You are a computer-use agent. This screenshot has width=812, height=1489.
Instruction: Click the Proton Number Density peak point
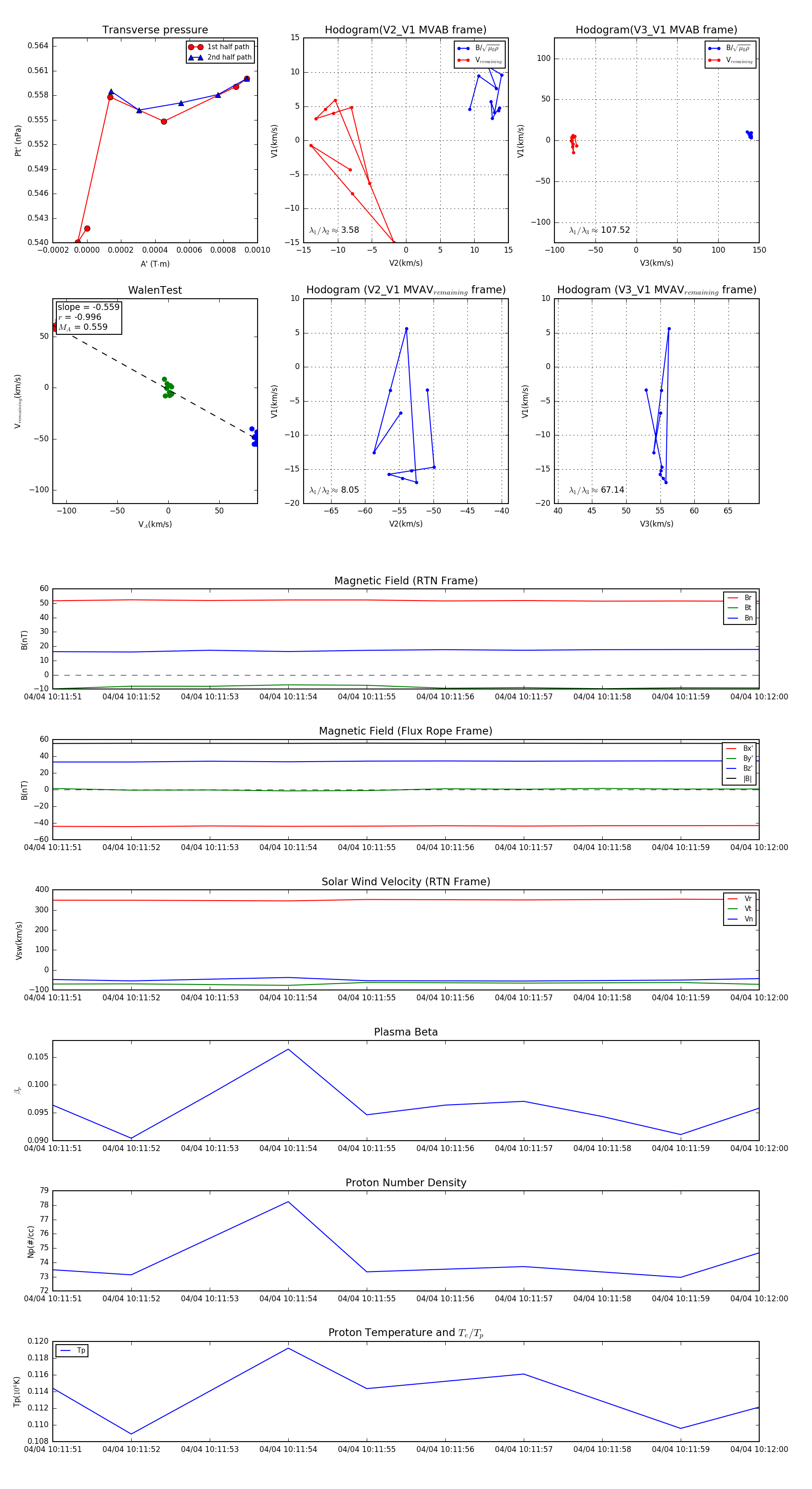coord(288,1202)
